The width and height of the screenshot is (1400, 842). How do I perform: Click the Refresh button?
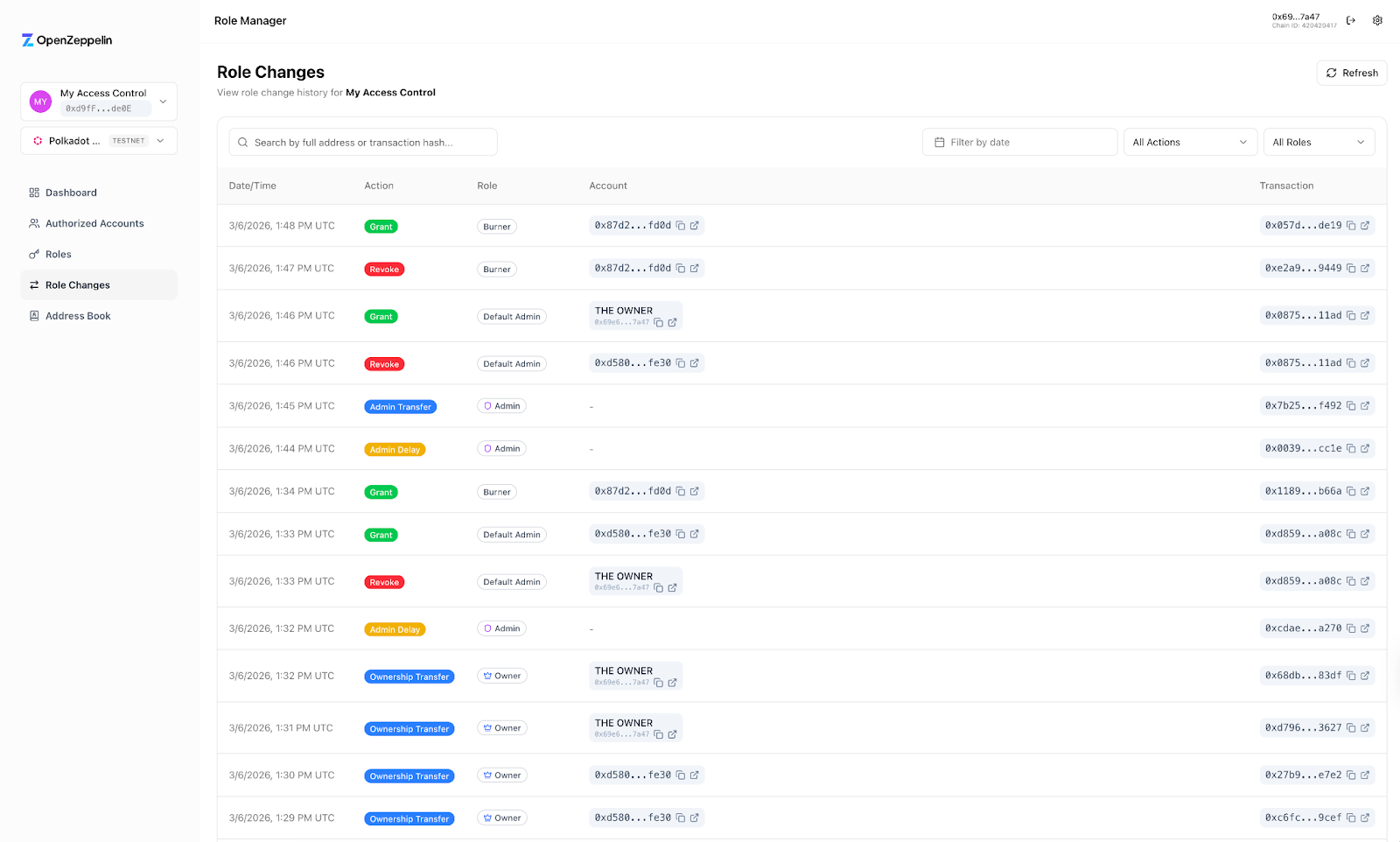tap(1351, 73)
